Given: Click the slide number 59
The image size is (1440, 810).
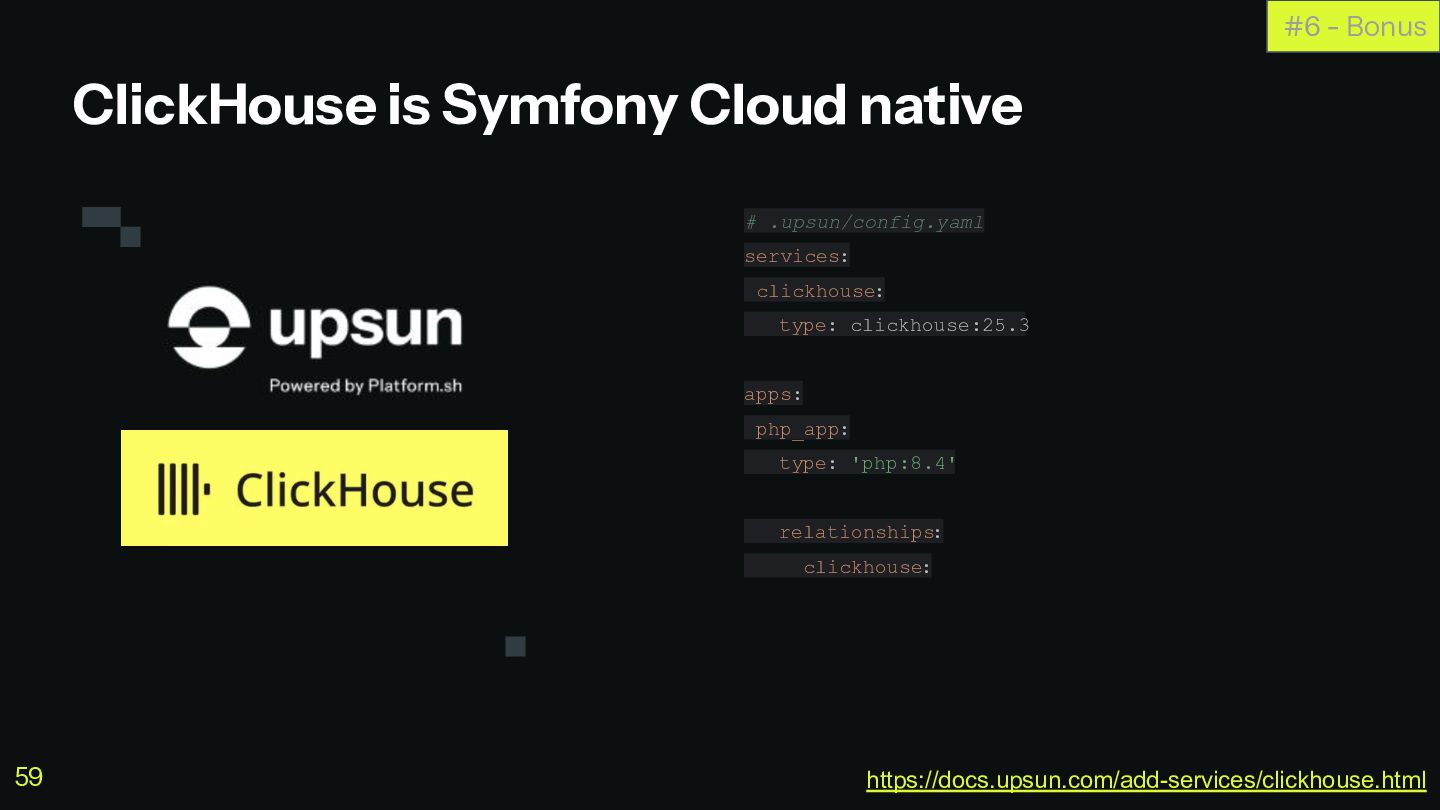Looking at the screenshot, I should (29, 777).
